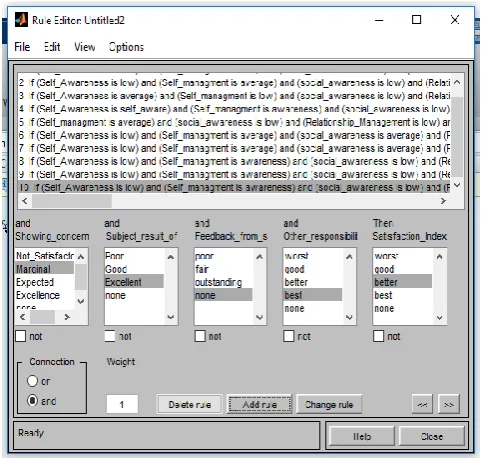Click rule list scroll-up arrow
Viewport: 483px width, 458px height.
[x=457, y=82]
